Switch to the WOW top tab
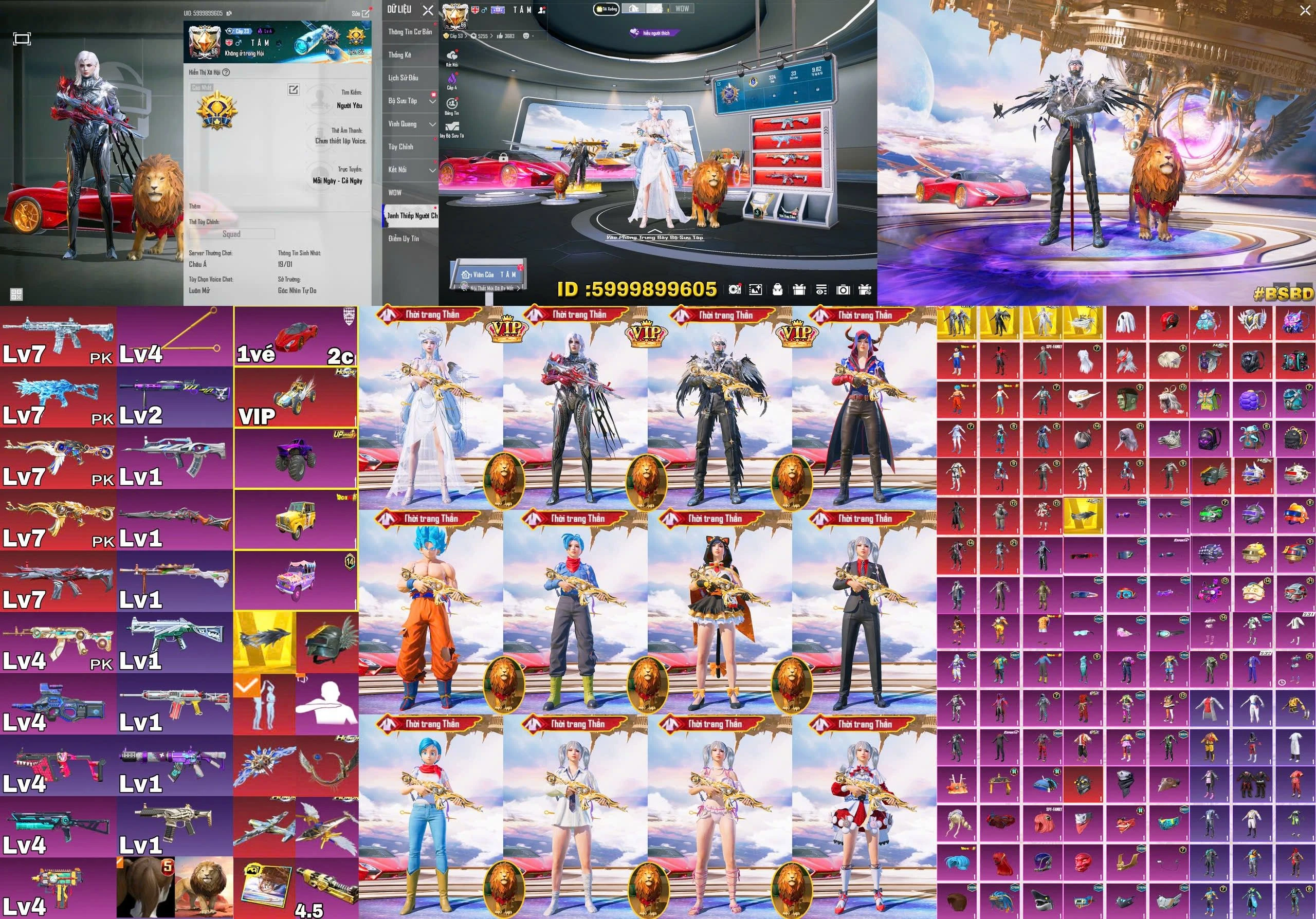1316x919 pixels. pyautogui.click(x=682, y=9)
